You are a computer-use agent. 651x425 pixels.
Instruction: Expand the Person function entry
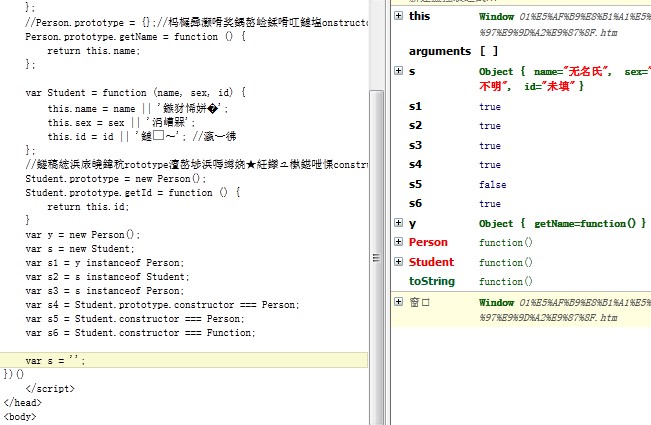pos(398,242)
